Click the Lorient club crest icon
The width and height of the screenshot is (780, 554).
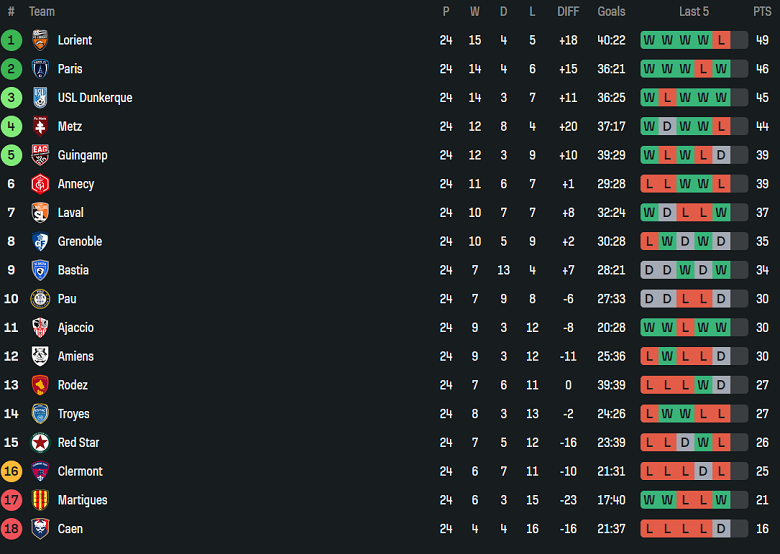pos(40,40)
